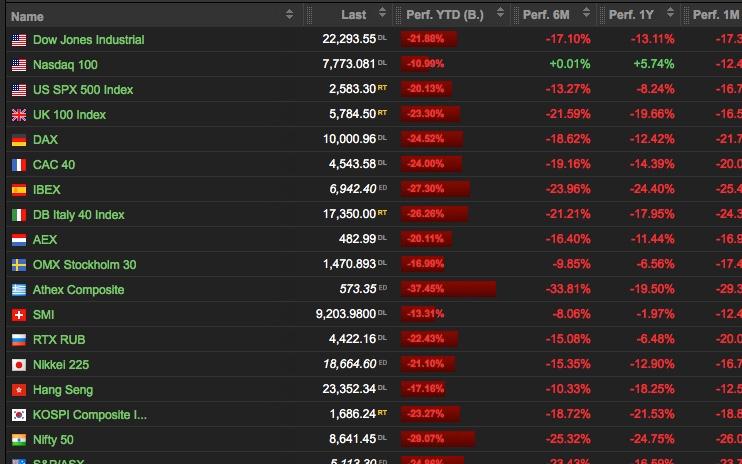Click the Japanese flag beside Nikkei 225
This screenshot has width=742, height=464.
coord(18,365)
